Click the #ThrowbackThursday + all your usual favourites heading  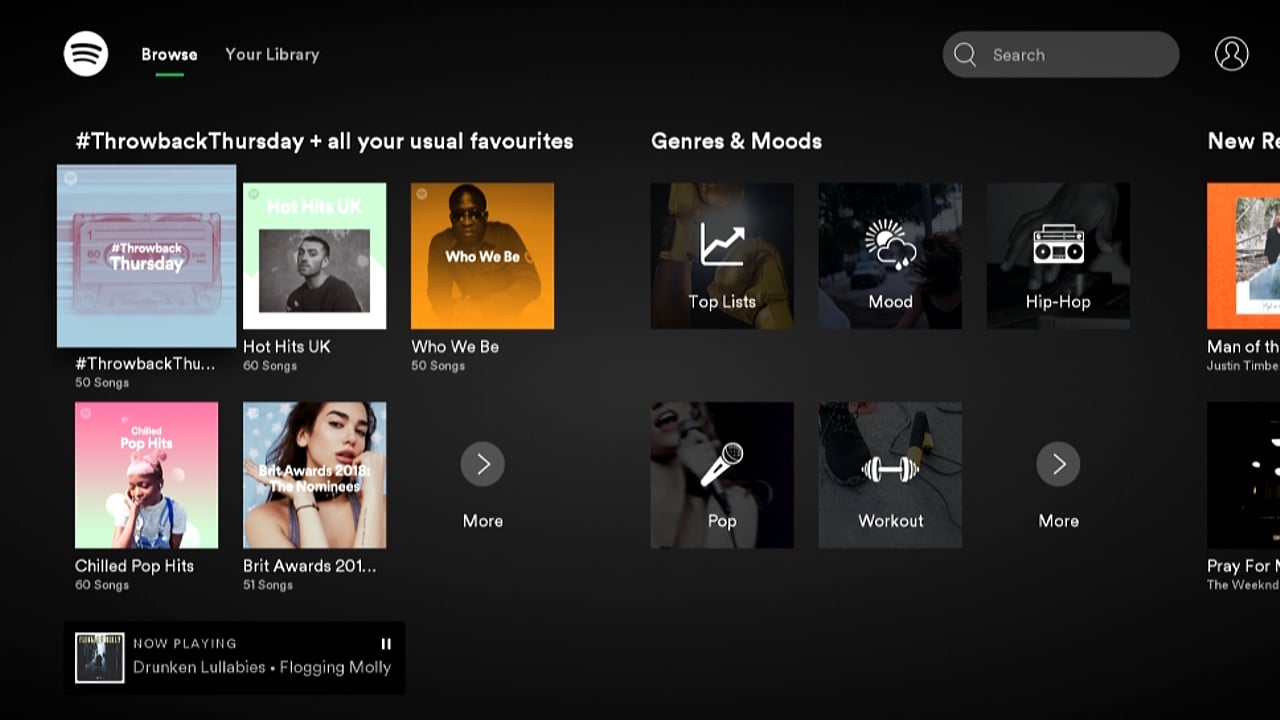[x=324, y=141]
